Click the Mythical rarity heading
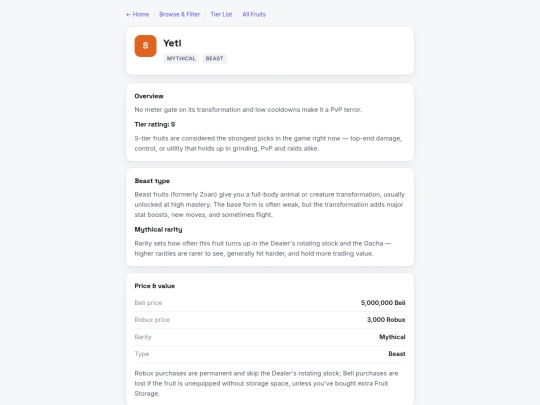 pyautogui.click(x=158, y=229)
